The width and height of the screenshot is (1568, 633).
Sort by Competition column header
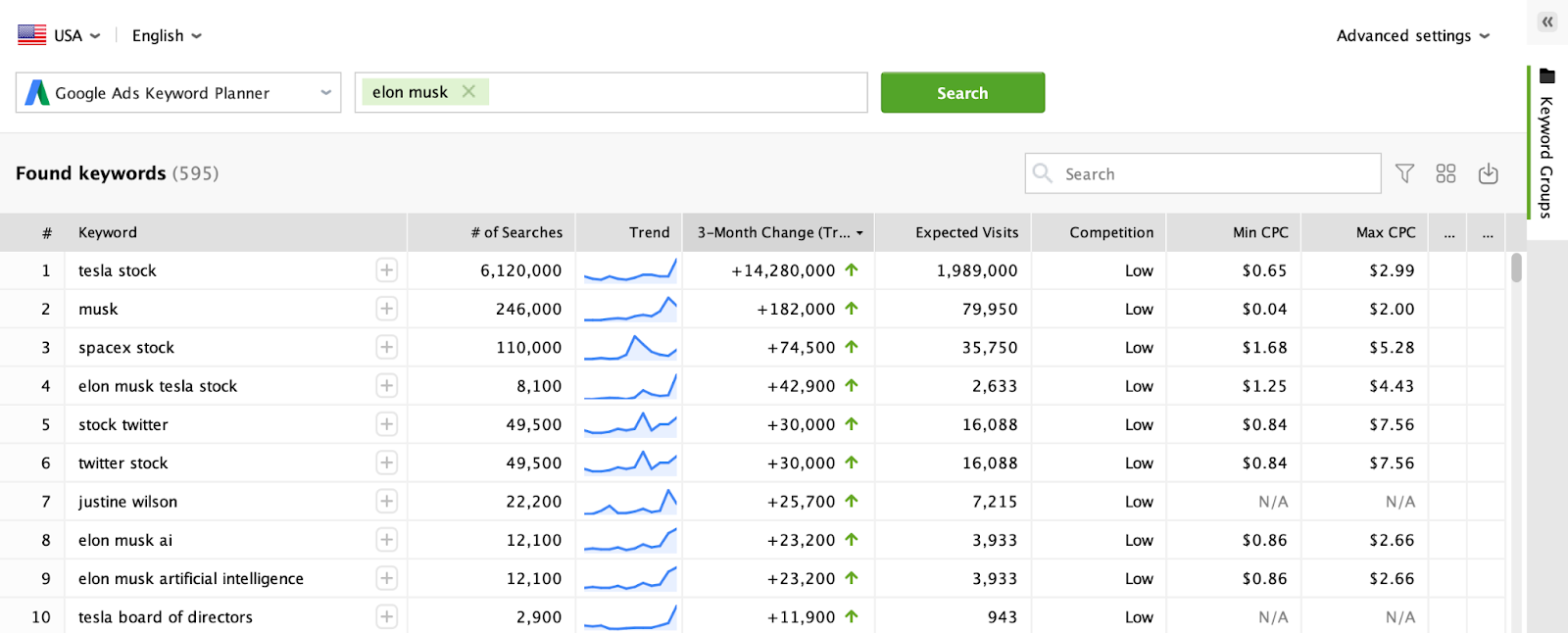[x=1099, y=232]
